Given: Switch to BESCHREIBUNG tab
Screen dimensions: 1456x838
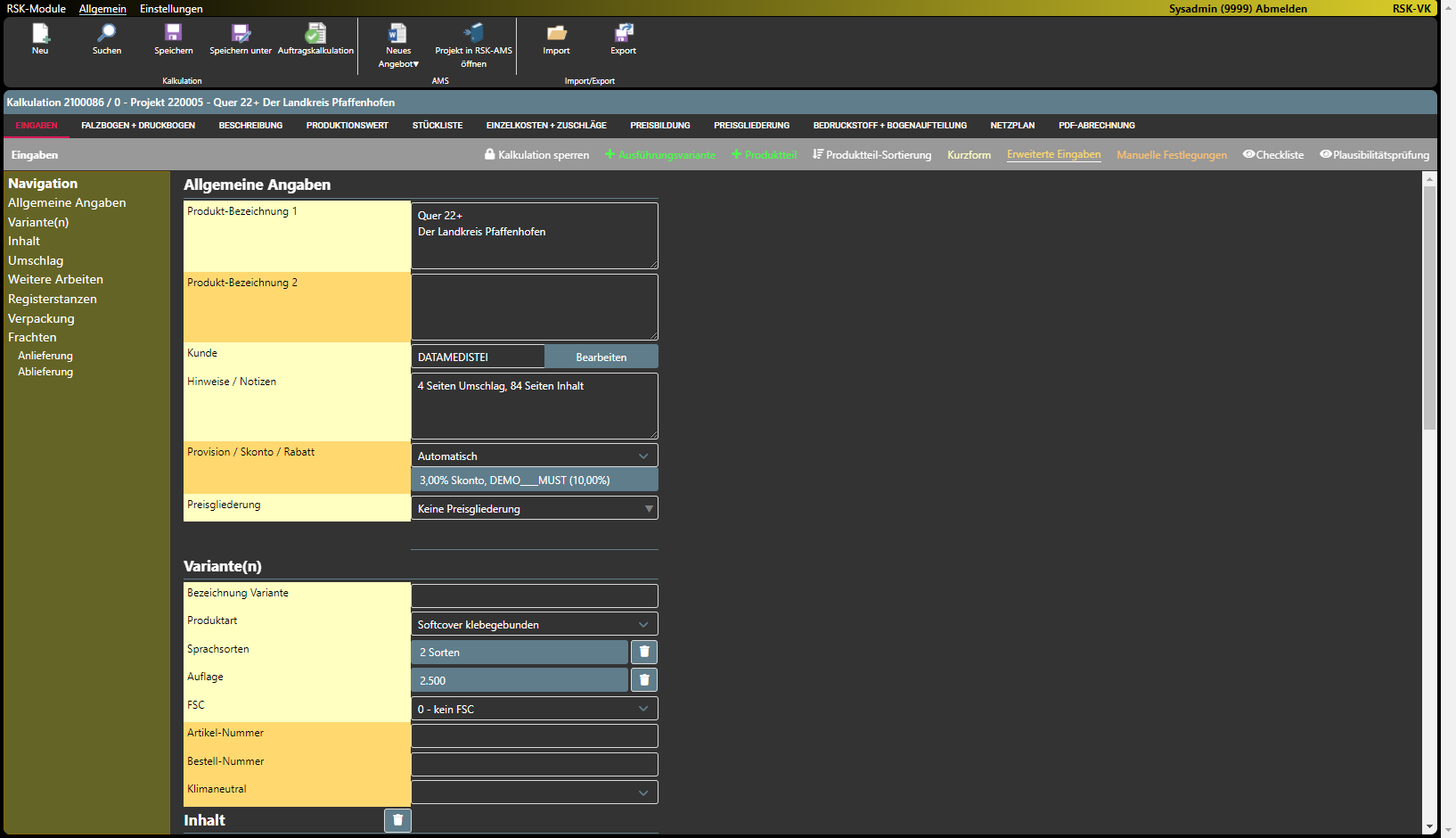Looking at the screenshot, I should 250,126.
